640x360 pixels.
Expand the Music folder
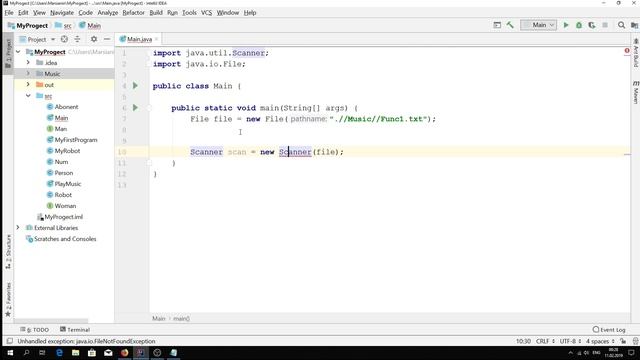28,73
